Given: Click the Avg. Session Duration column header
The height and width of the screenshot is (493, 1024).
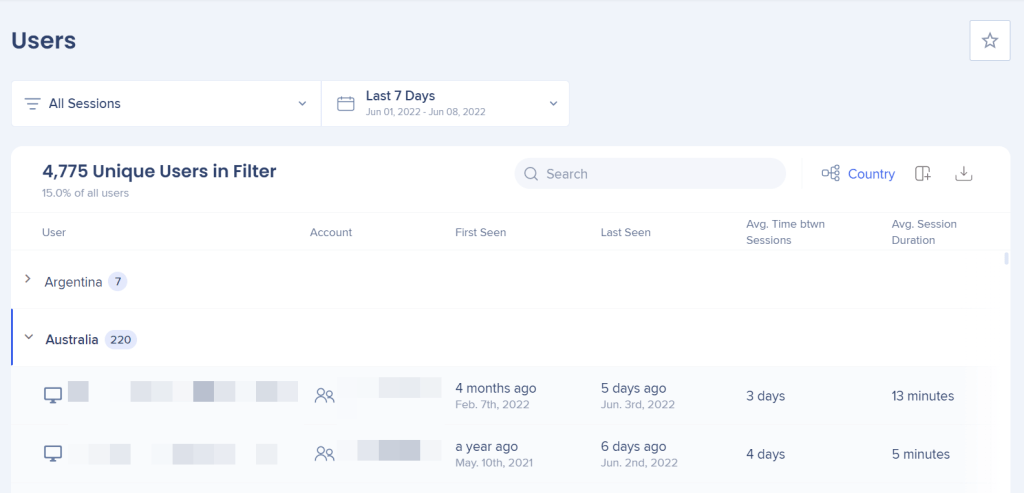Looking at the screenshot, I should [923, 232].
